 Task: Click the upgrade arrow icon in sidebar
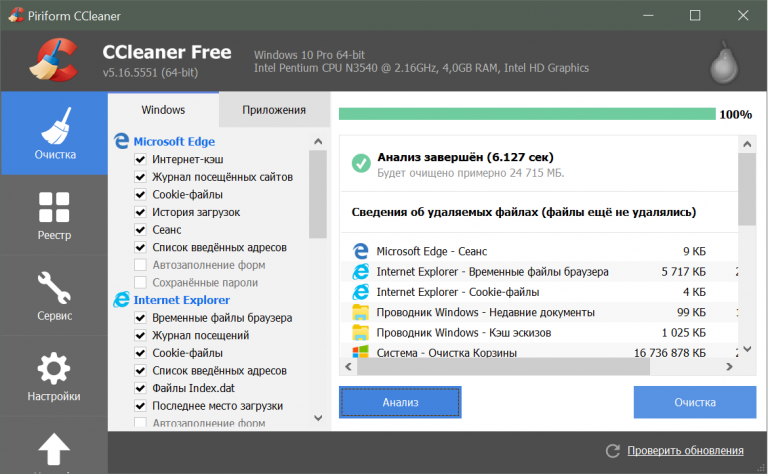54,449
